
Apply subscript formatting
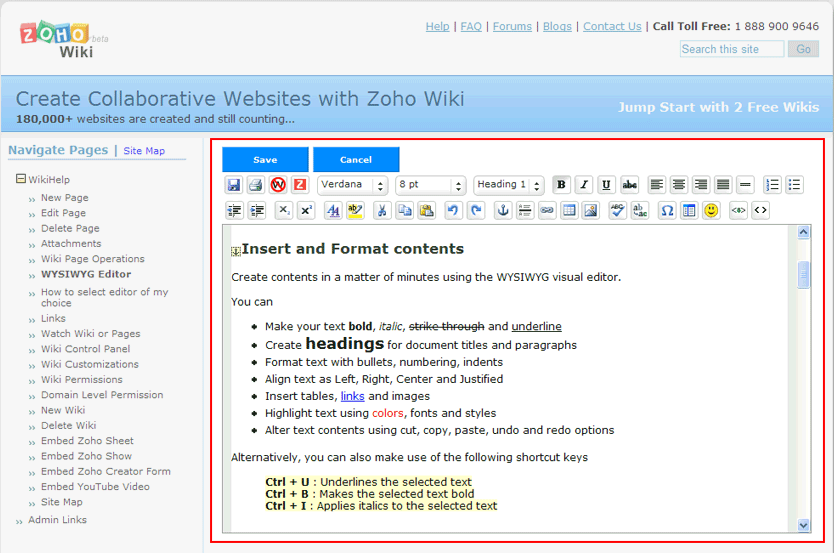[x=284, y=211]
